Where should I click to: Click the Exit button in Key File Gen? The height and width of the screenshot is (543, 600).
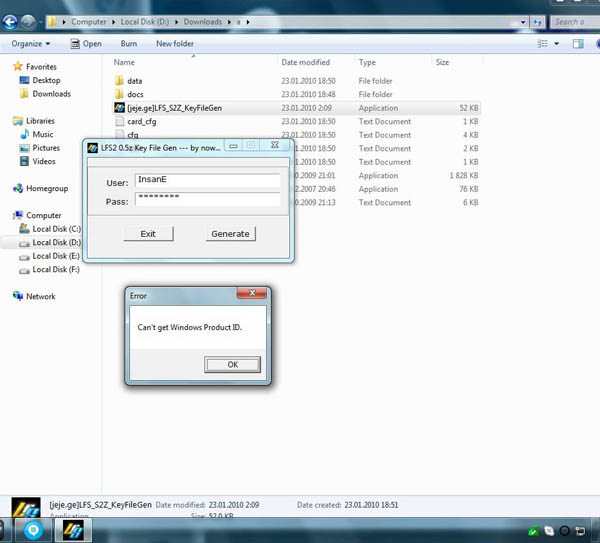point(148,233)
